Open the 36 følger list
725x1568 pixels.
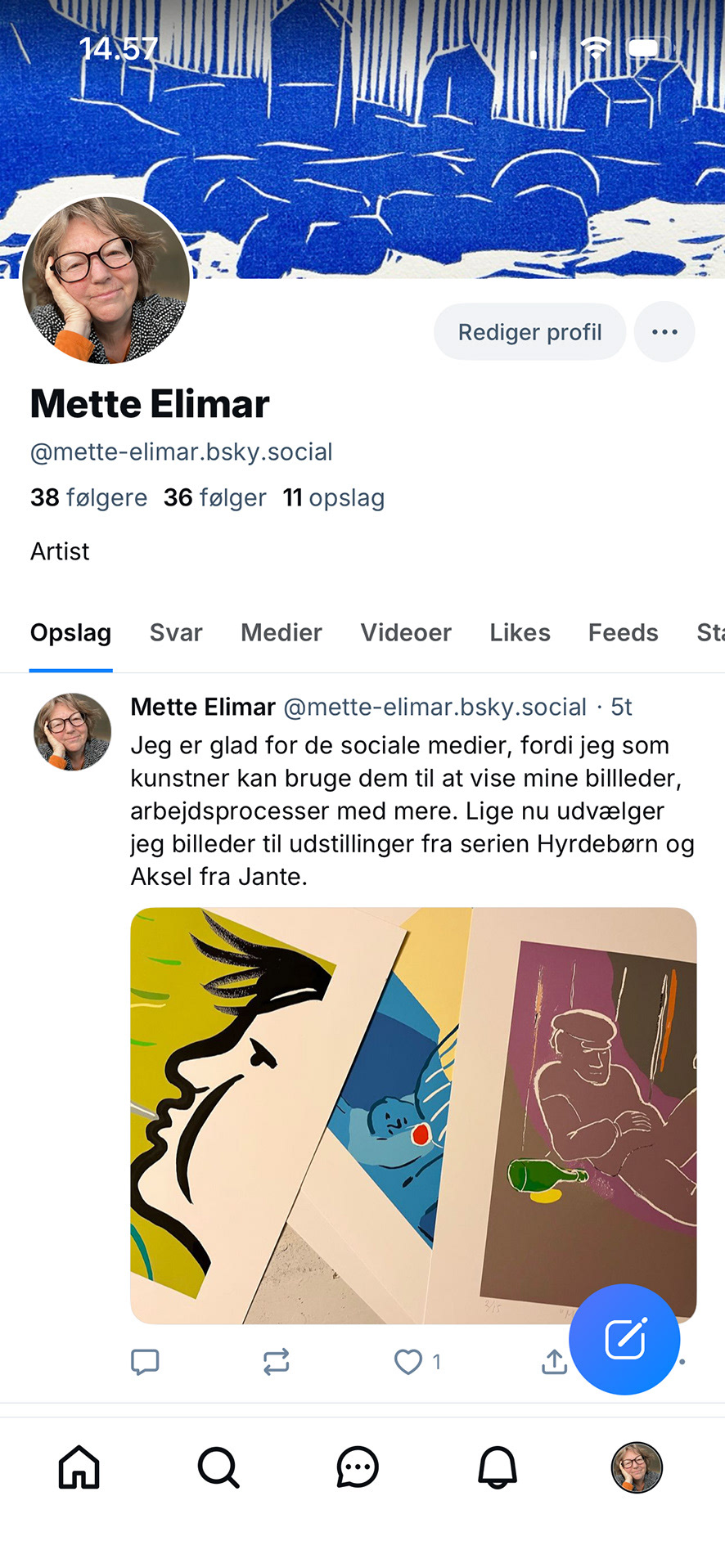[x=215, y=497]
